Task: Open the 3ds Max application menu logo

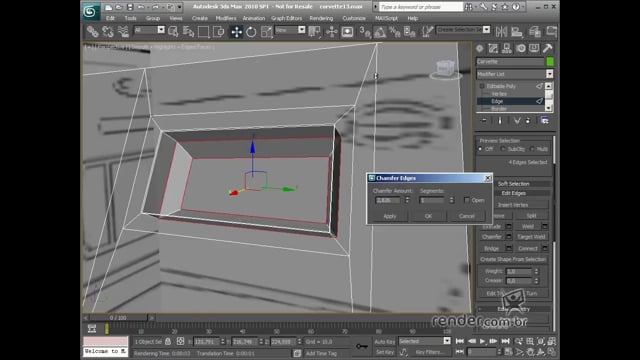Action: coord(90,11)
